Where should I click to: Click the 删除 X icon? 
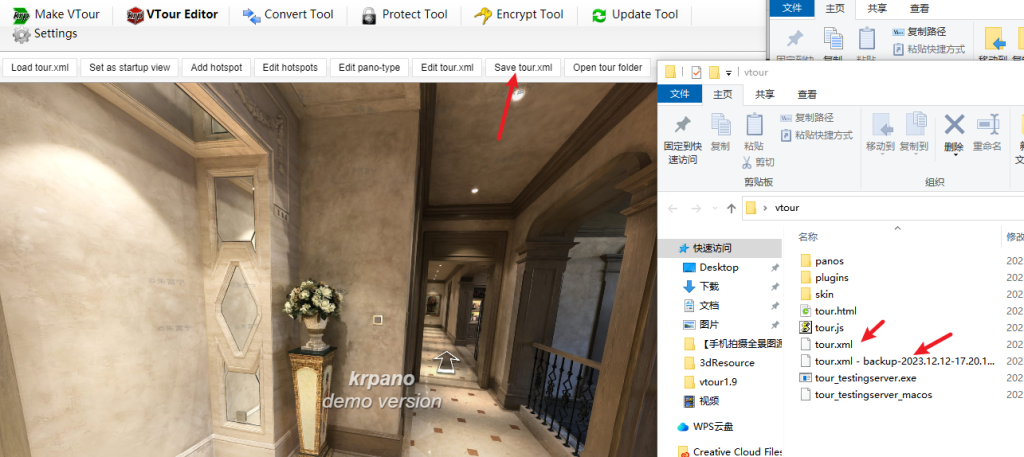(x=954, y=124)
